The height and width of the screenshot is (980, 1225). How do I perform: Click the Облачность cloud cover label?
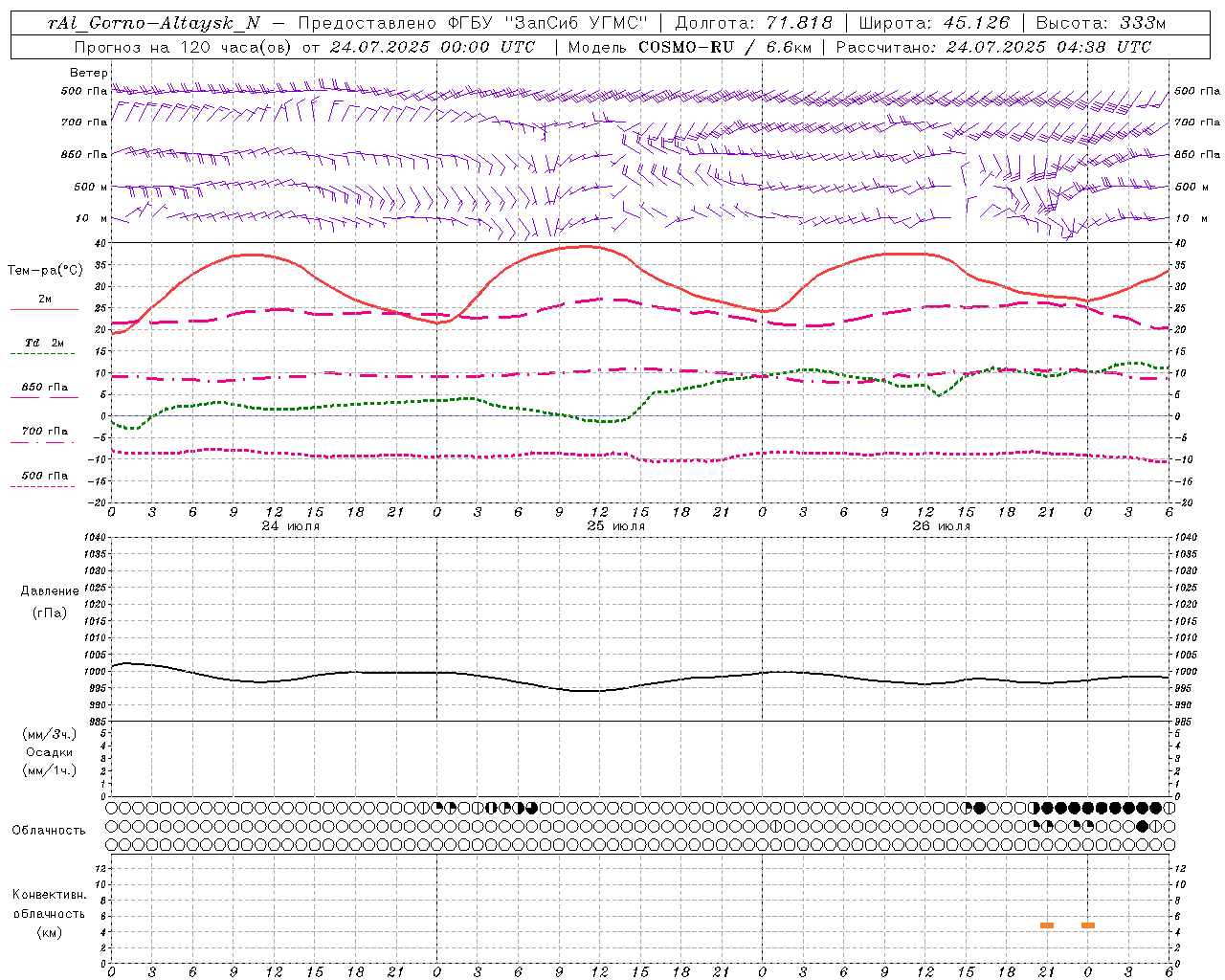[49, 831]
